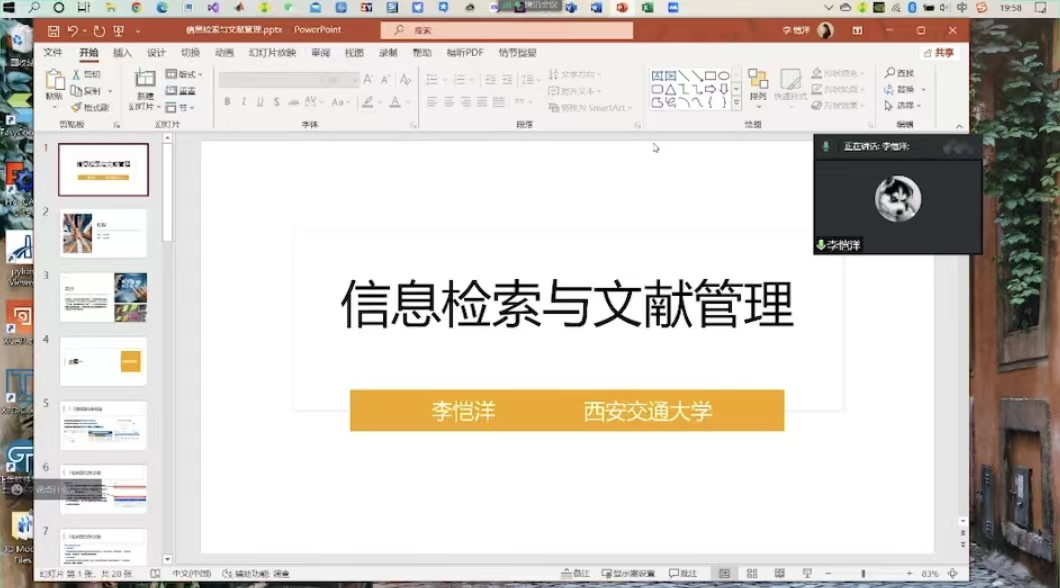Expand the shapes gallery More arrow
The width and height of the screenshot is (1060, 588).
tap(736, 103)
